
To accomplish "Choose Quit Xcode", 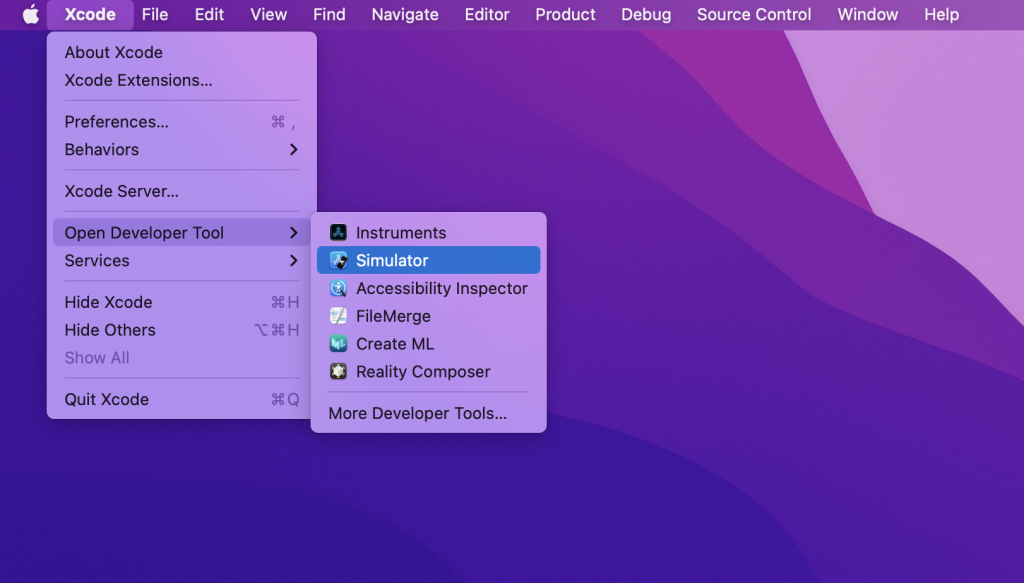I will pos(182,400).
